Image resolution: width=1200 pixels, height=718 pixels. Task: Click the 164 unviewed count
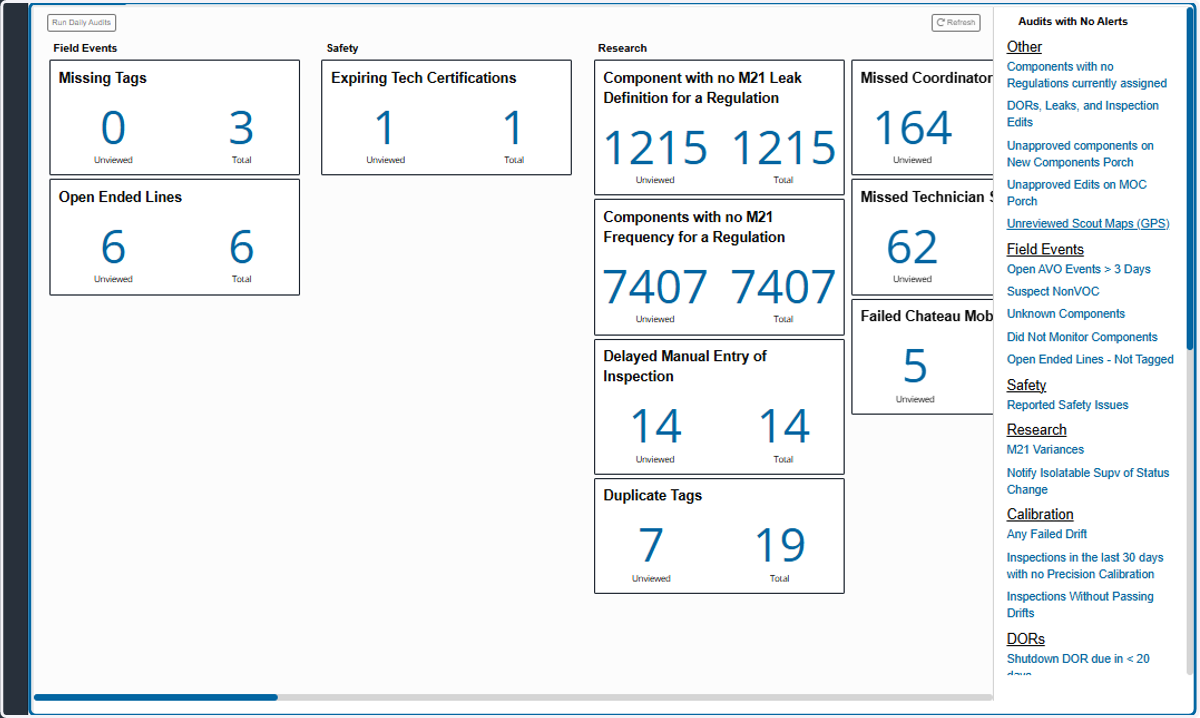tap(913, 129)
